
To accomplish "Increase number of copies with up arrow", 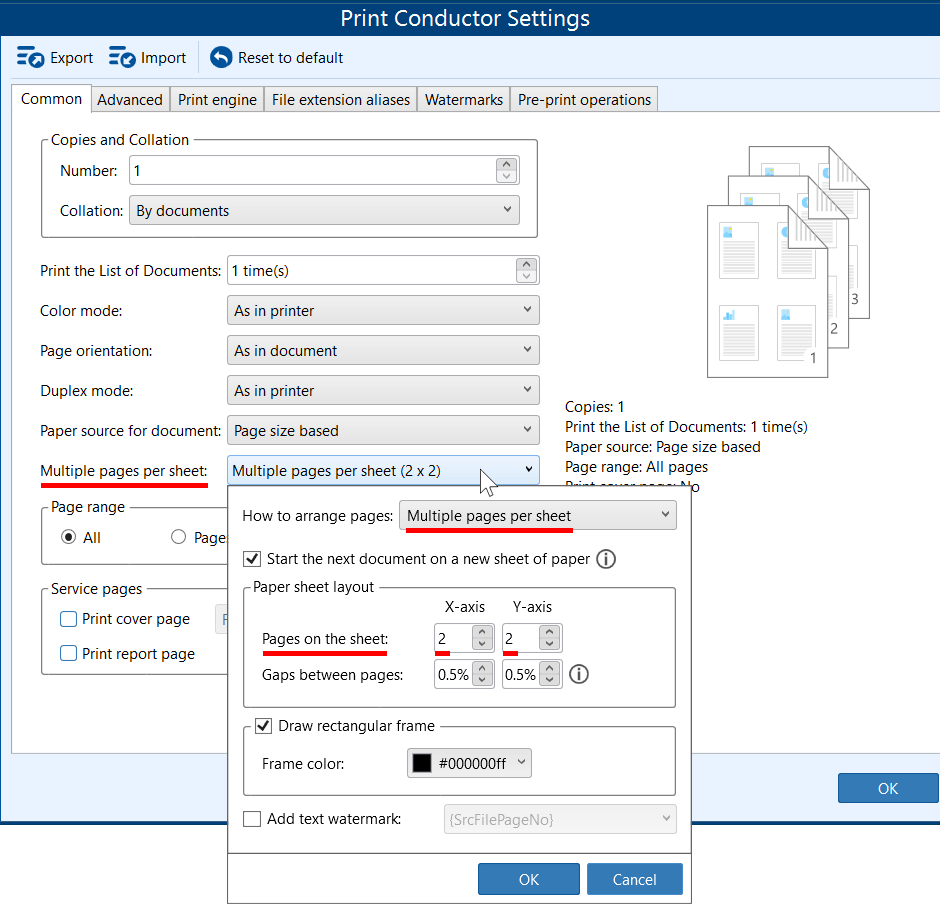I will [507, 165].
